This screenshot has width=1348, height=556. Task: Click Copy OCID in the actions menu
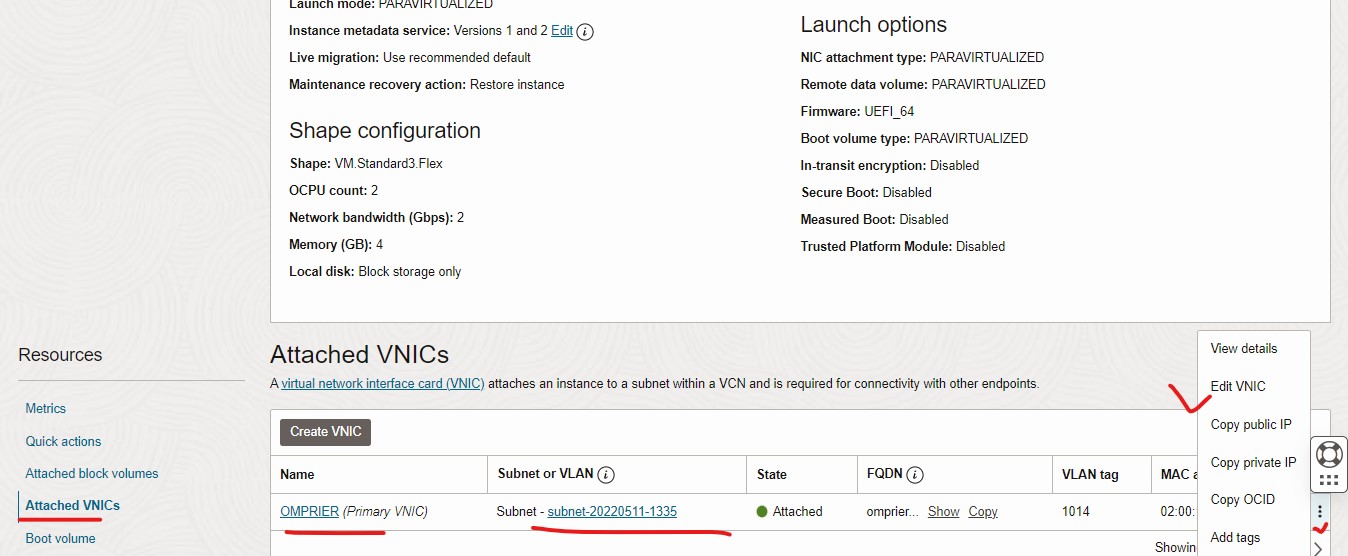[x=1242, y=500]
